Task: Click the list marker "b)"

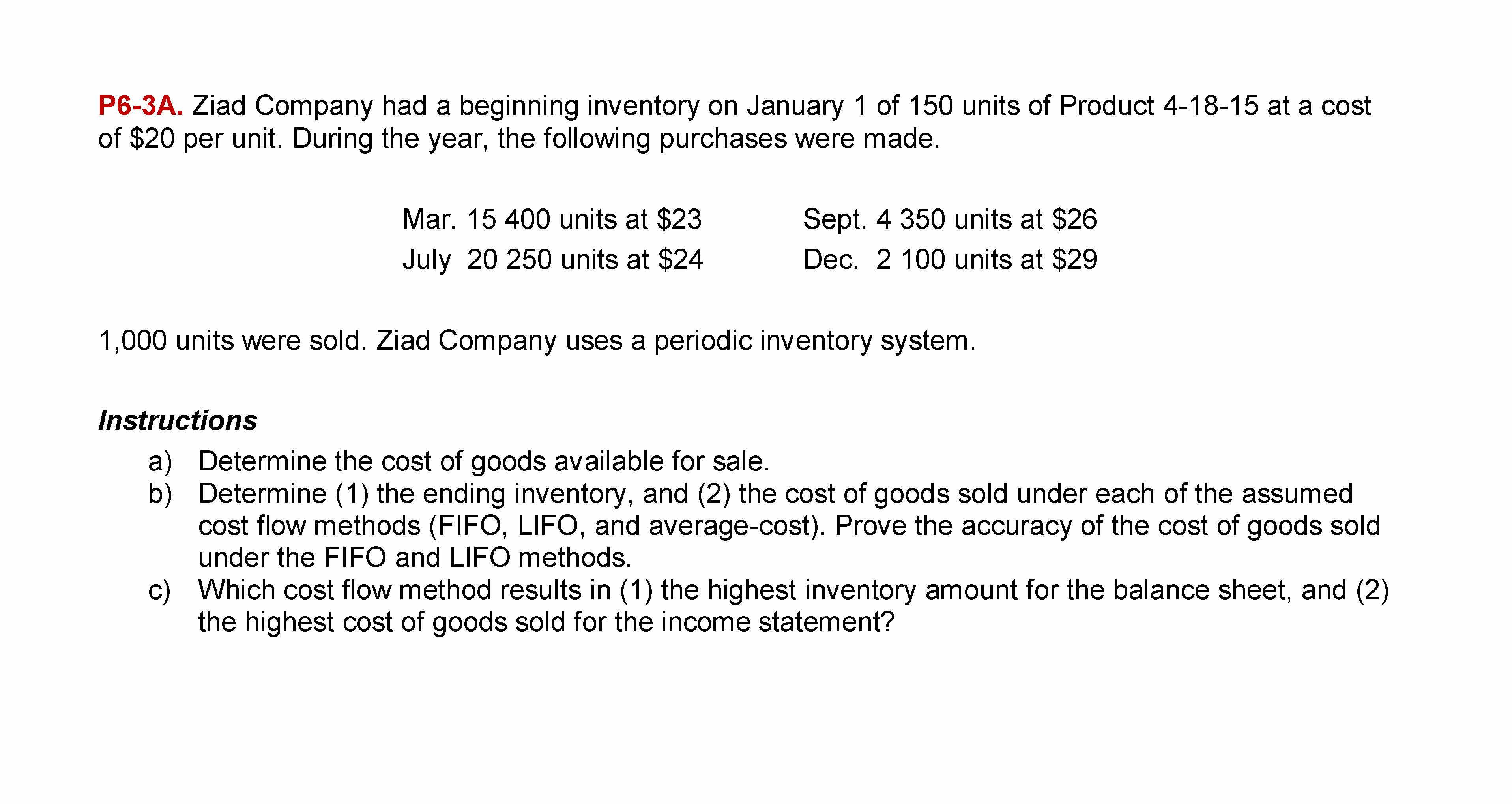Action: (160, 494)
